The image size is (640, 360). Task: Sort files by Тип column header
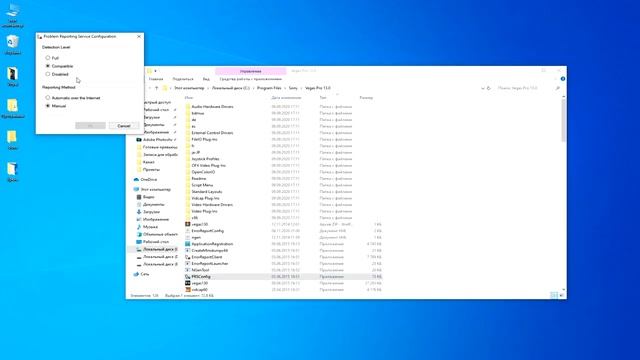[323, 98]
